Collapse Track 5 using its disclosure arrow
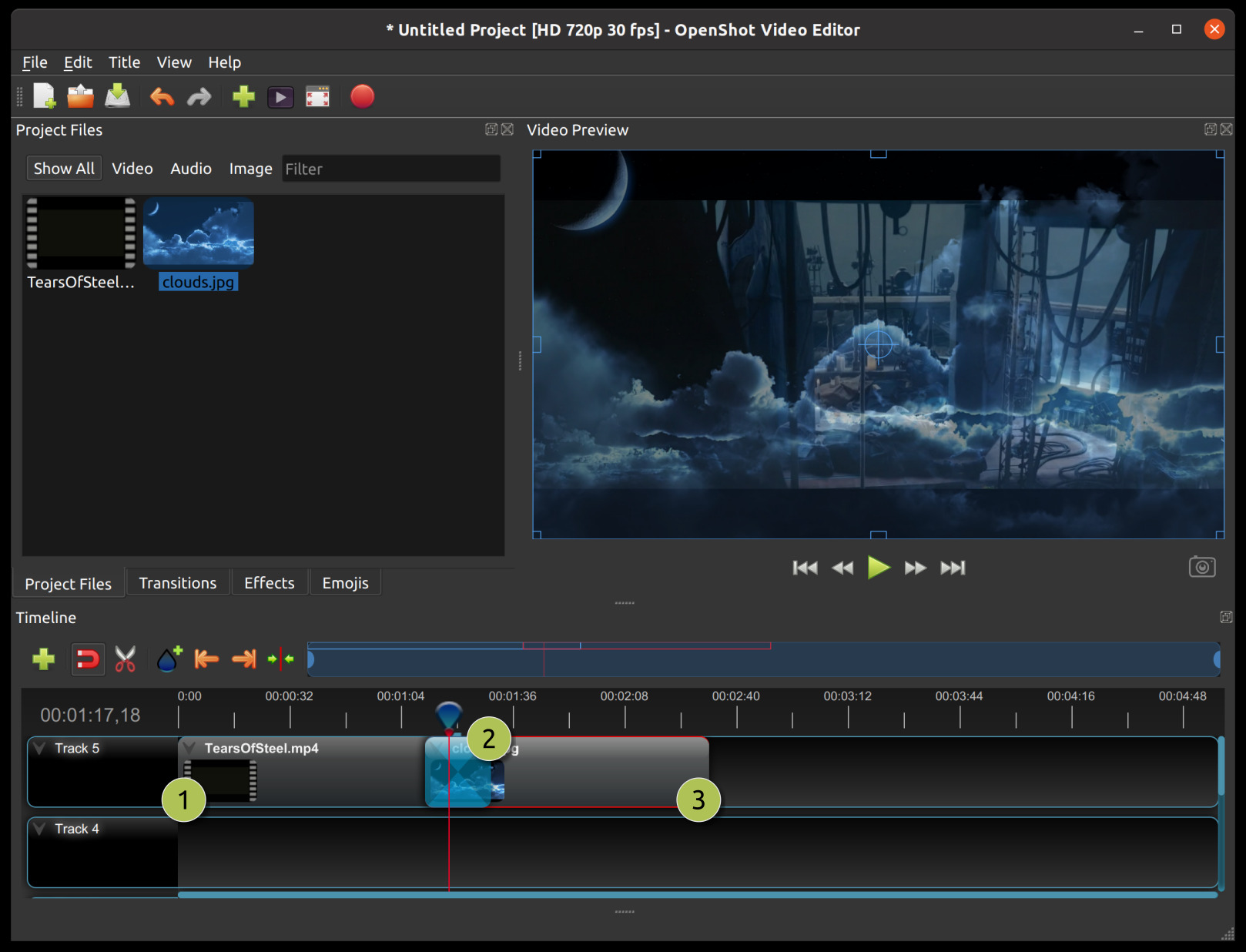Viewport: 1246px width, 952px height. click(39, 746)
